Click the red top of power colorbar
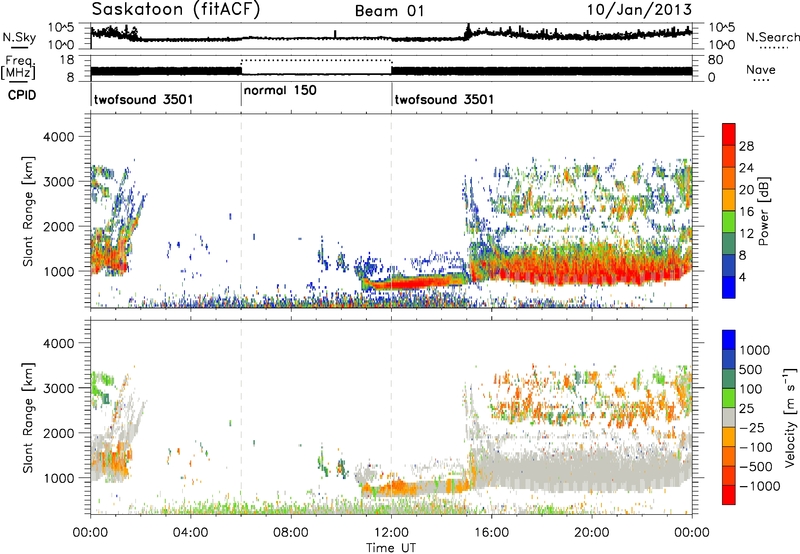 coord(729,134)
